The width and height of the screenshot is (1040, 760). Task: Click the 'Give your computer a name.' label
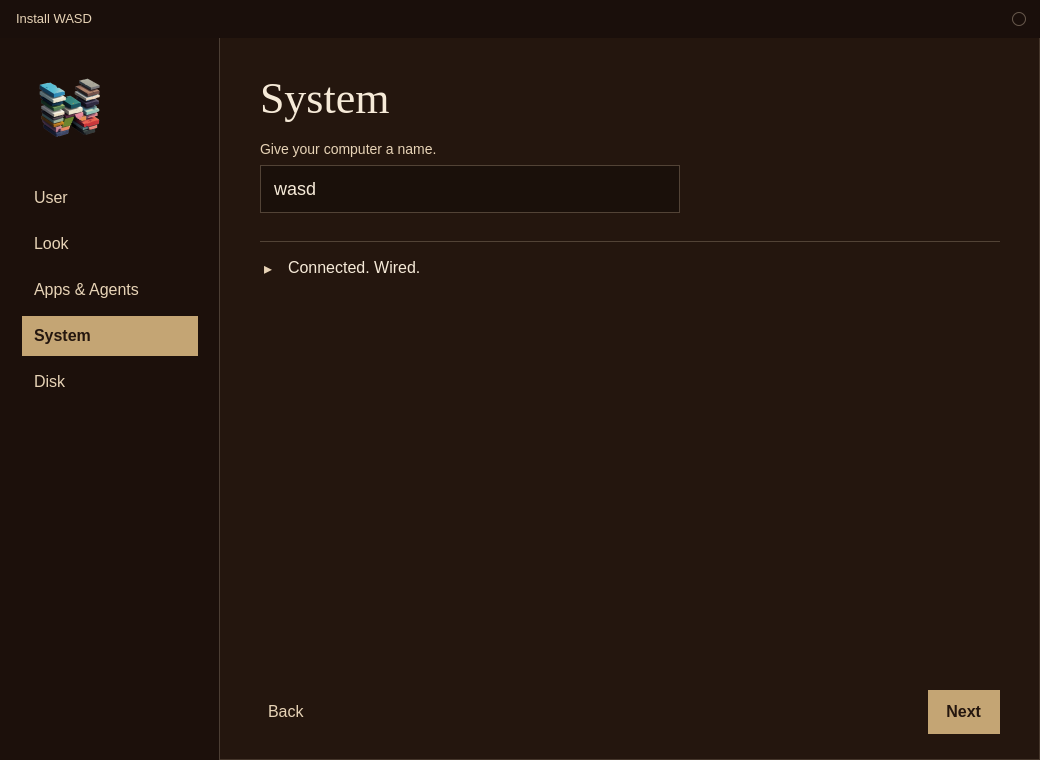(348, 149)
